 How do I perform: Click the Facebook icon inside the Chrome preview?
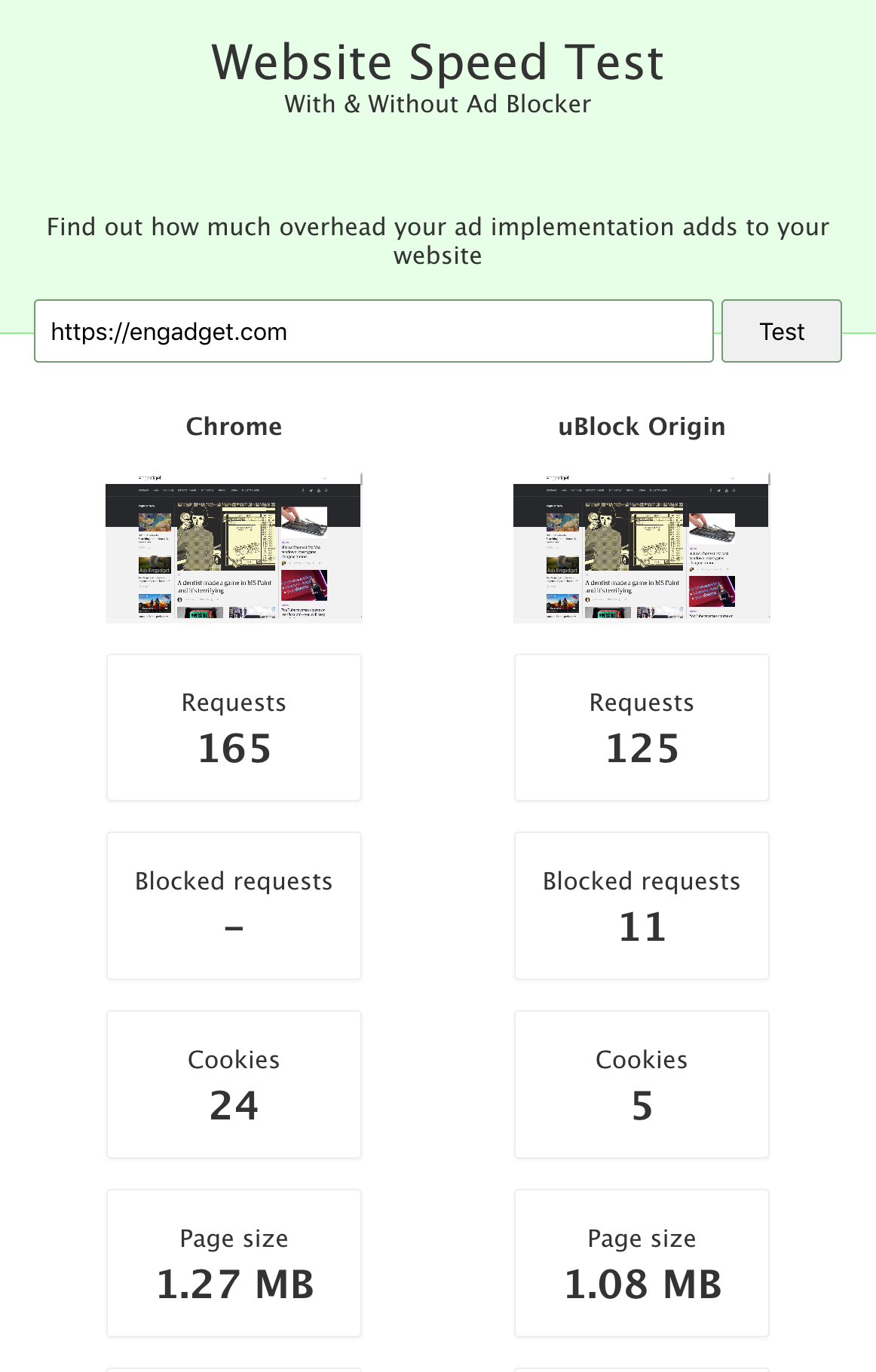click(x=303, y=490)
